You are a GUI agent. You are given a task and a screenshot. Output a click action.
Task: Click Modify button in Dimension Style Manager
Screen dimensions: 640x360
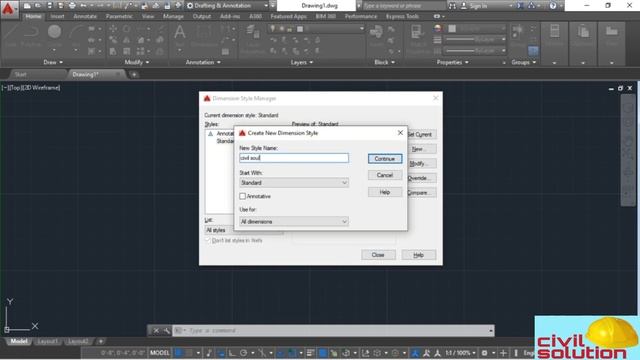(421, 164)
